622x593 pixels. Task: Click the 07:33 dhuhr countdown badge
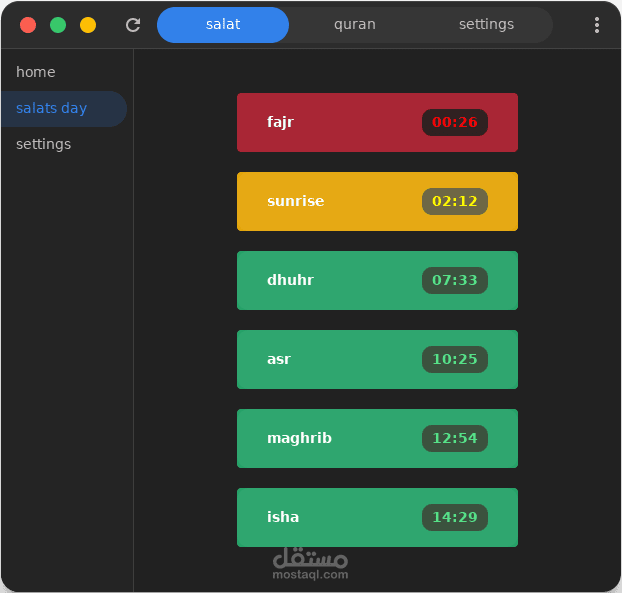pyautogui.click(x=455, y=280)
